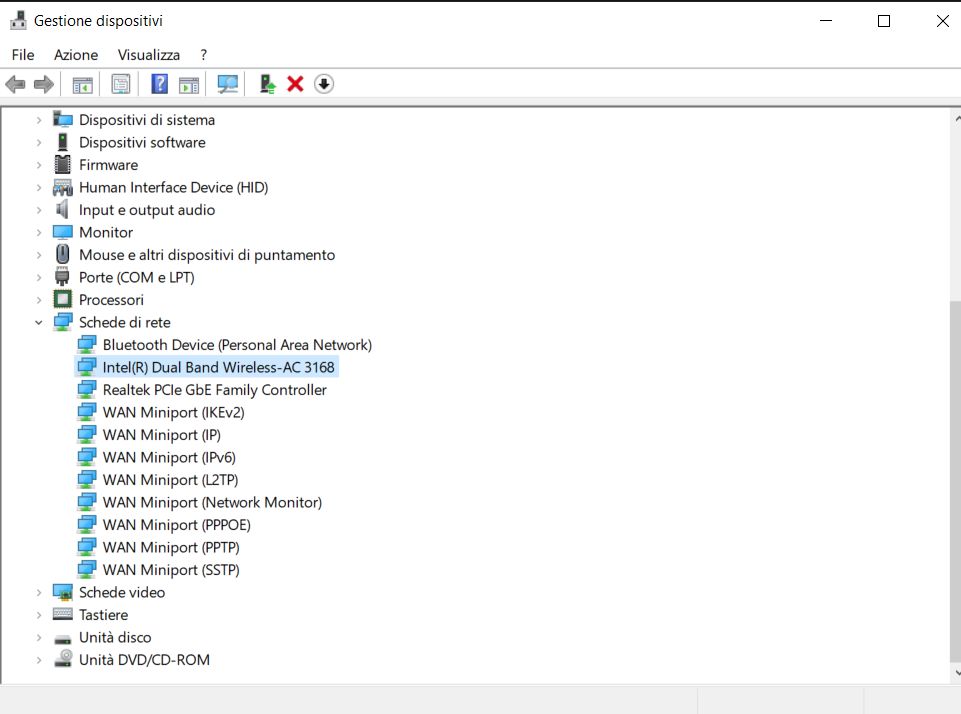
Task: Expand the Firmware node
Action: (x=39, y=165)
